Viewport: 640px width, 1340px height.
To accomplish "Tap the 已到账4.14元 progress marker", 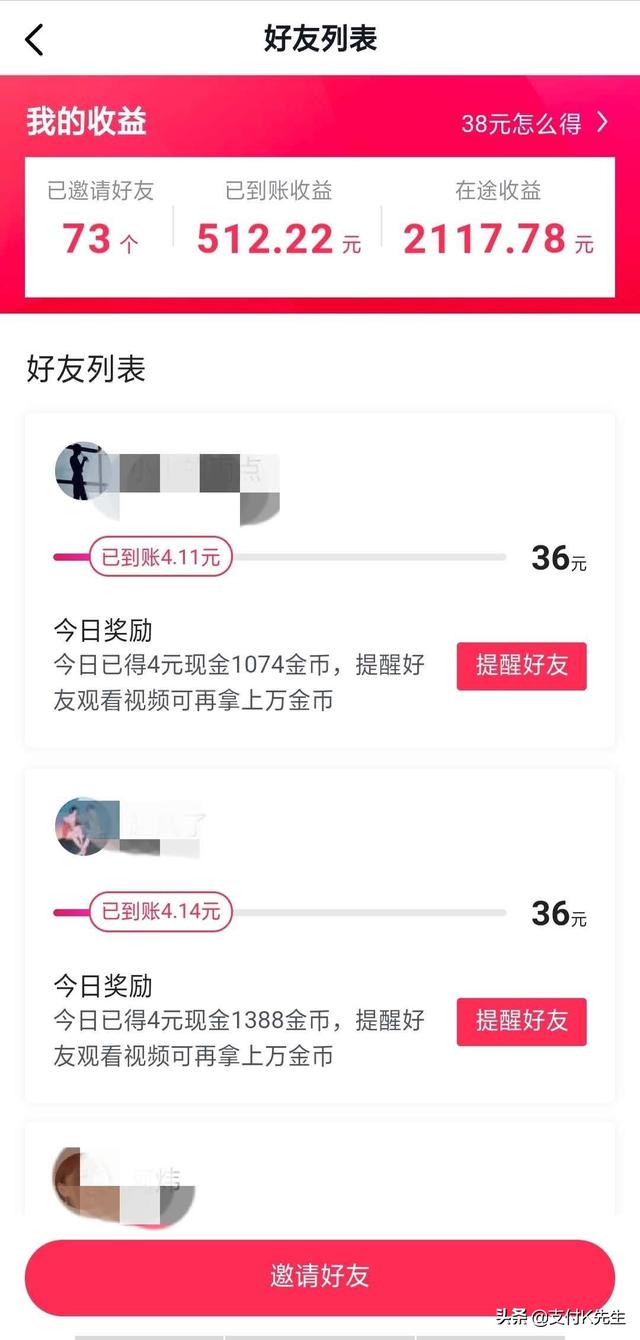I will (161, 912).
